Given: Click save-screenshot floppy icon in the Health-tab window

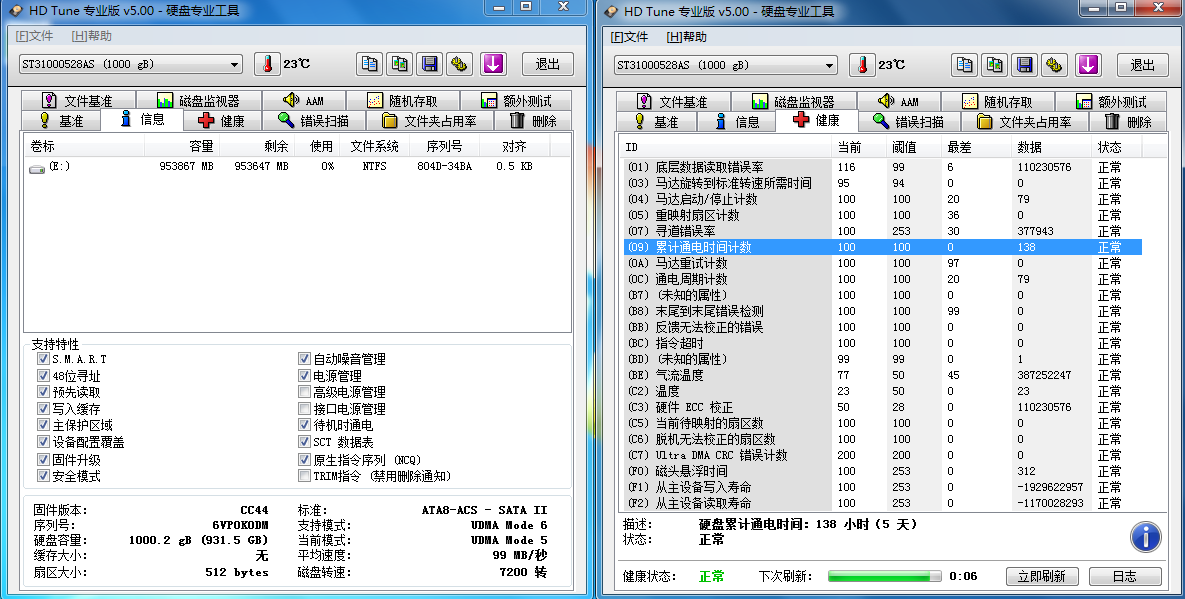Looking at the screenshot, I should [x=1024, y=65].
